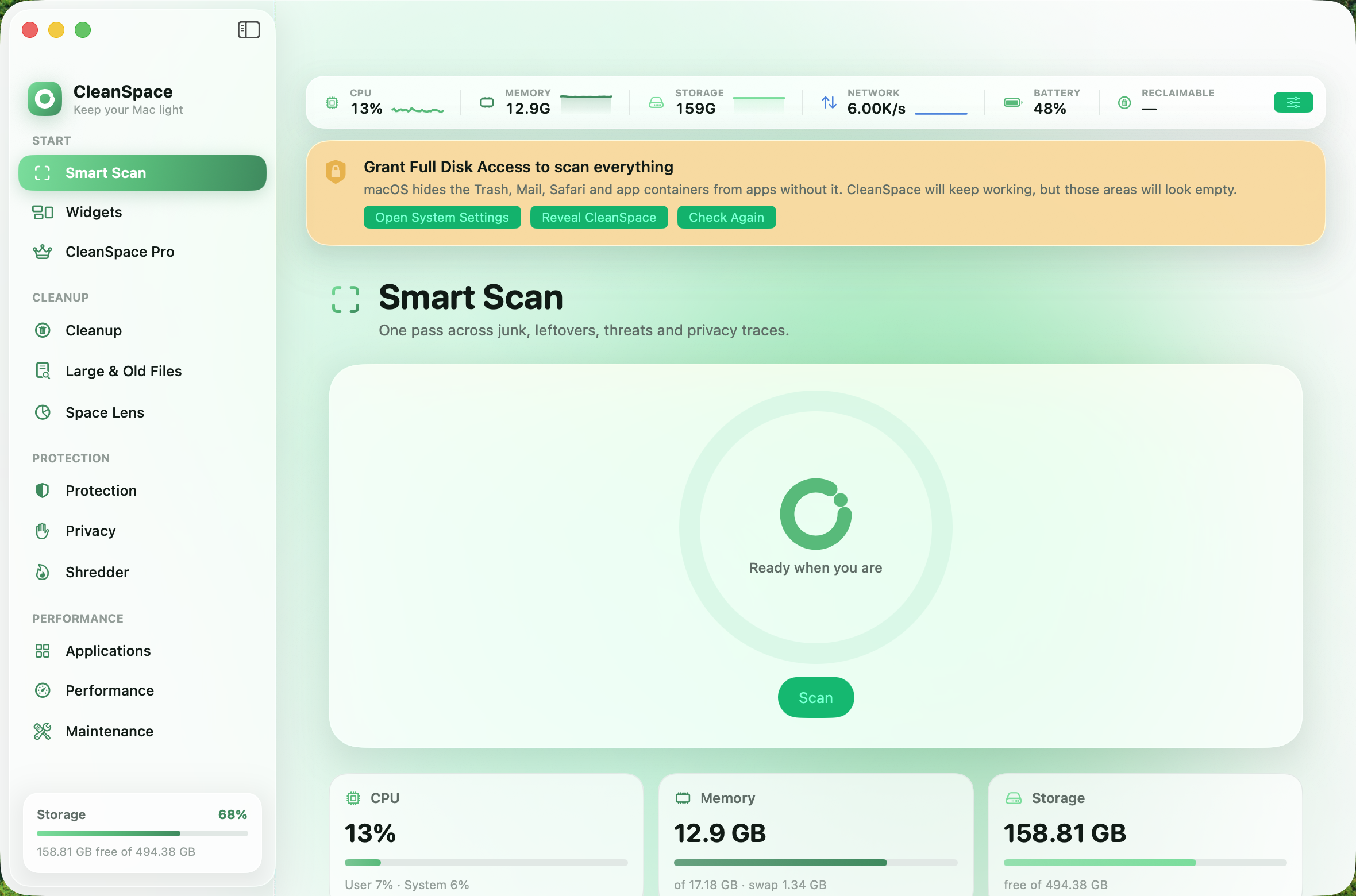
Task: Open the Maintenance section
Action: click(142, 731)
